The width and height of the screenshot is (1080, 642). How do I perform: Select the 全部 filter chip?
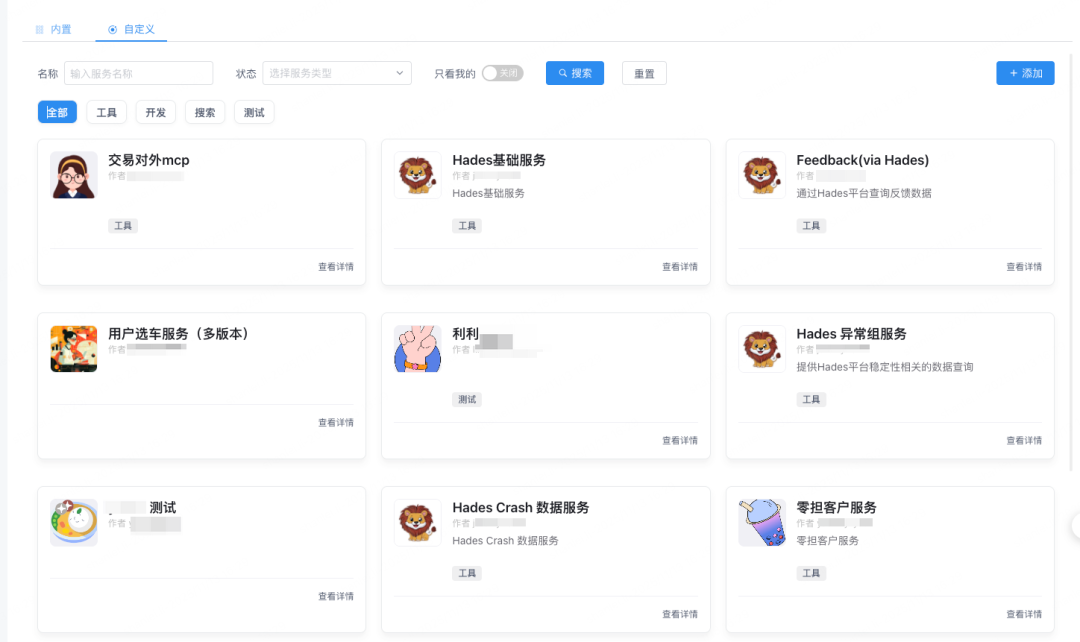click(x=56, y=112)
